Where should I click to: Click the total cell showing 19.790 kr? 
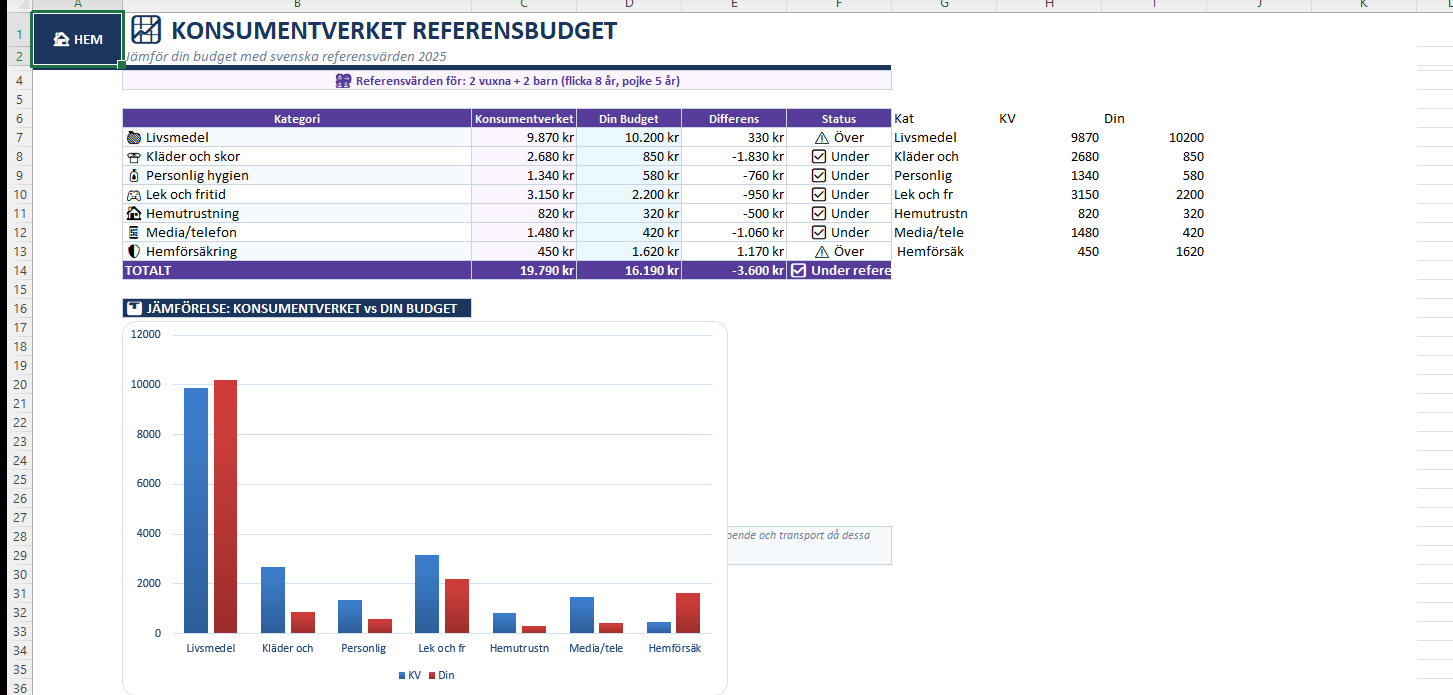tap(524, 270)
